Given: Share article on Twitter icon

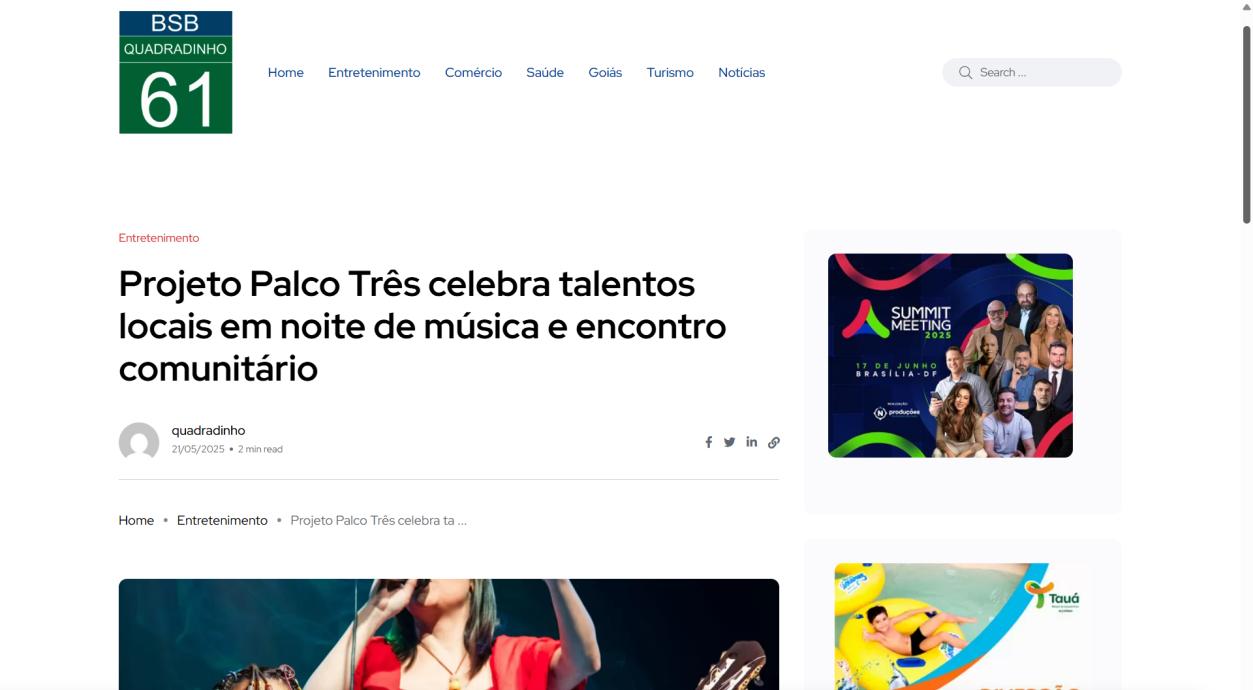Looking at the screenshot, I should 730,442.
